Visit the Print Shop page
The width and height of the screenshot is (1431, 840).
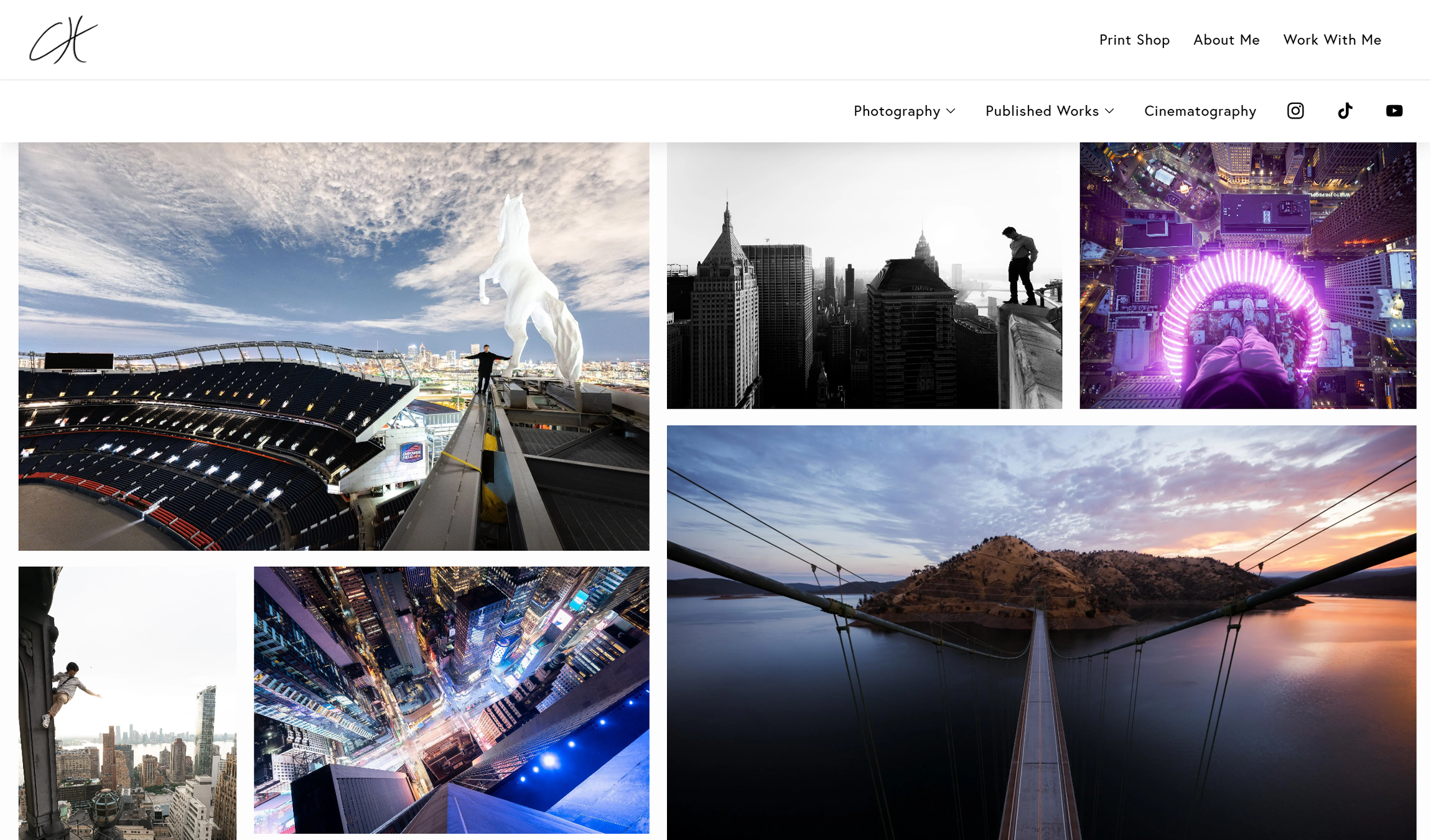[1134, 40]
